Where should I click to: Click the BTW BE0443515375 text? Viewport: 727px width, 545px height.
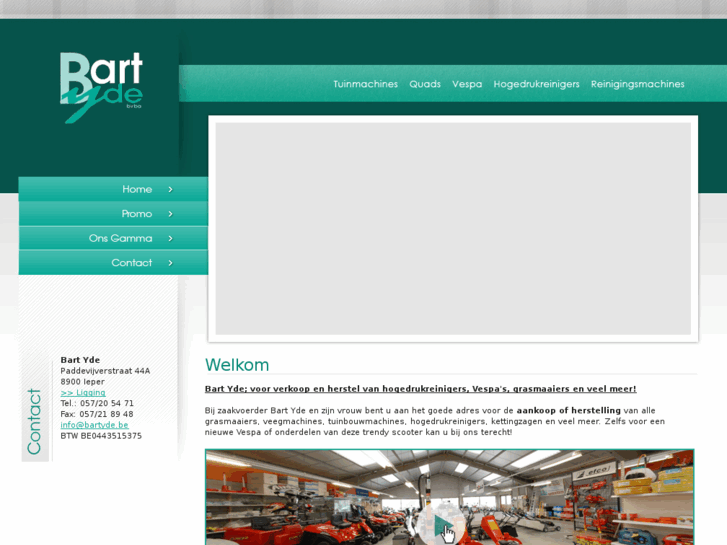[x=101, y=436]
